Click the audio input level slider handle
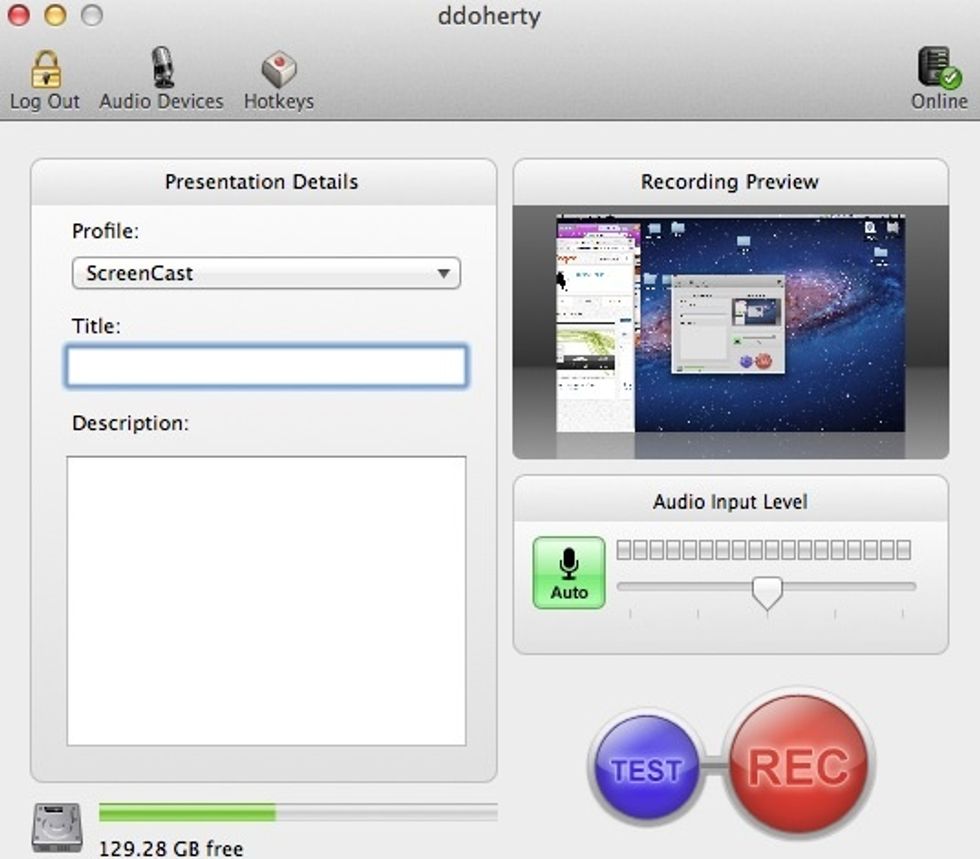The height and width of the screenshot is (859, 980). click(767, 592)
